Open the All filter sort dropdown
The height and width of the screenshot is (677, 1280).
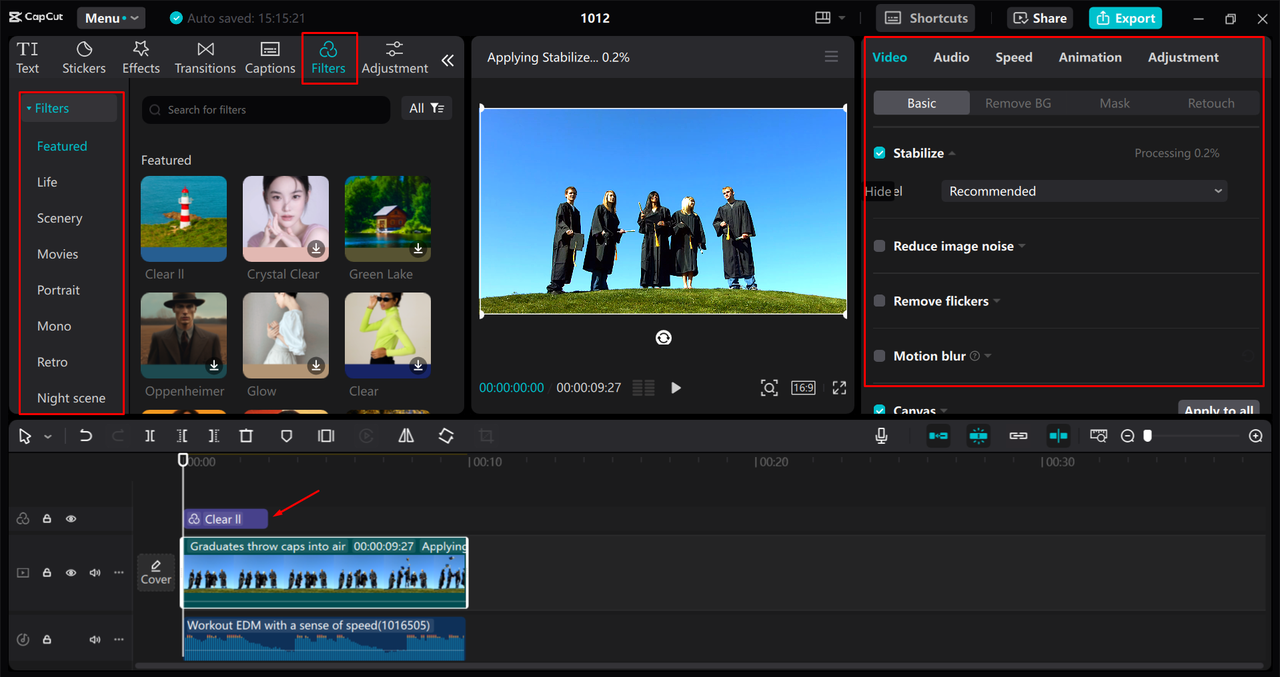[x=427, y=108]
